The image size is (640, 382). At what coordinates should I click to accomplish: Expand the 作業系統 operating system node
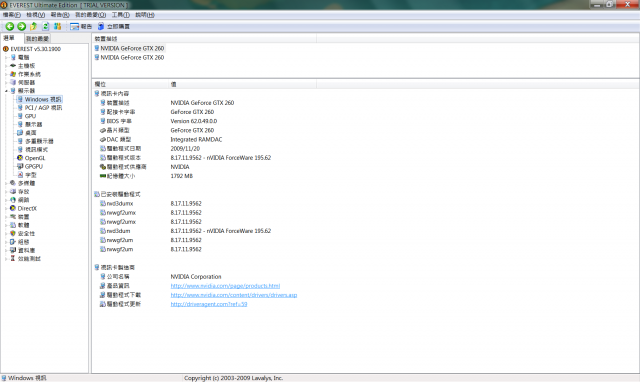6,74
